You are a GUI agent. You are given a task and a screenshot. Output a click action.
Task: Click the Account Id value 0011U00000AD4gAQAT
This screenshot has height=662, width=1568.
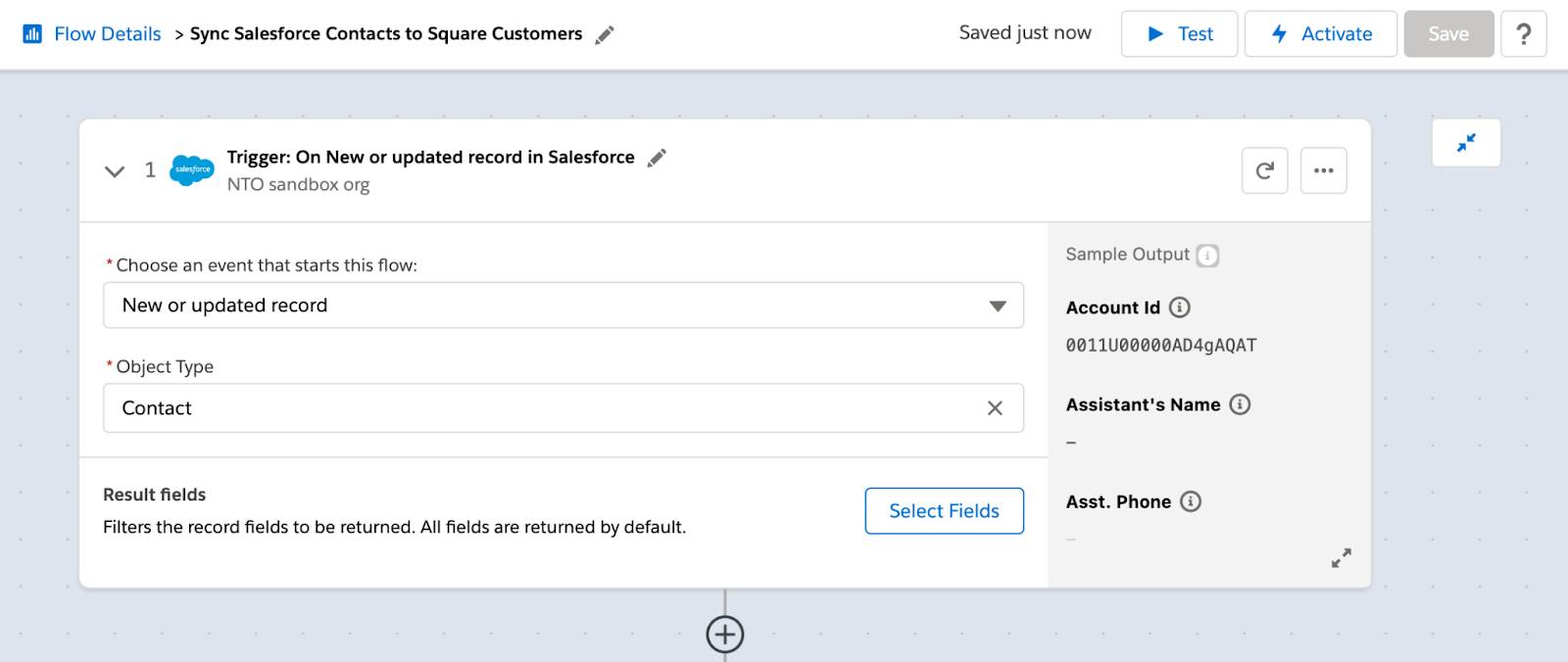[1161, 345]
